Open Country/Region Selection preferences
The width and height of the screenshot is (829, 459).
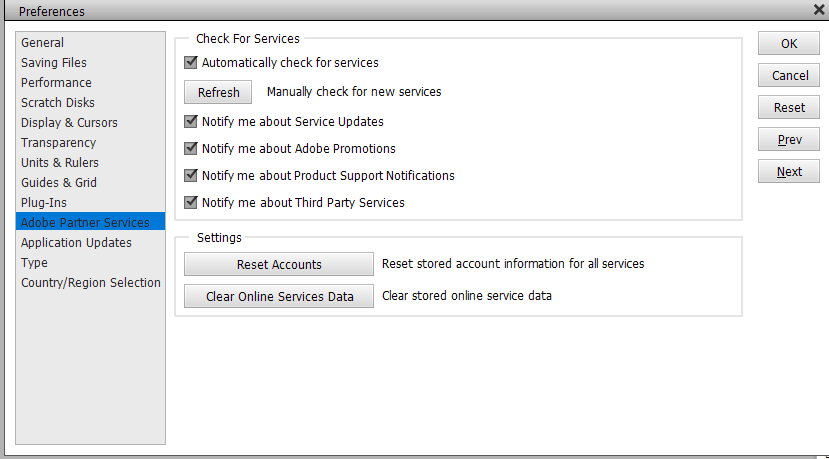coord(90,283)
